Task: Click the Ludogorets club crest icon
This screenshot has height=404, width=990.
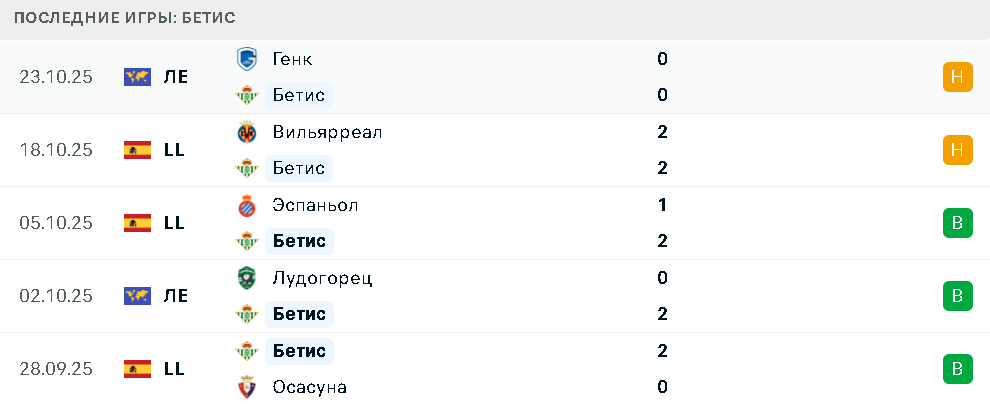Action: (x=246, y=278)
